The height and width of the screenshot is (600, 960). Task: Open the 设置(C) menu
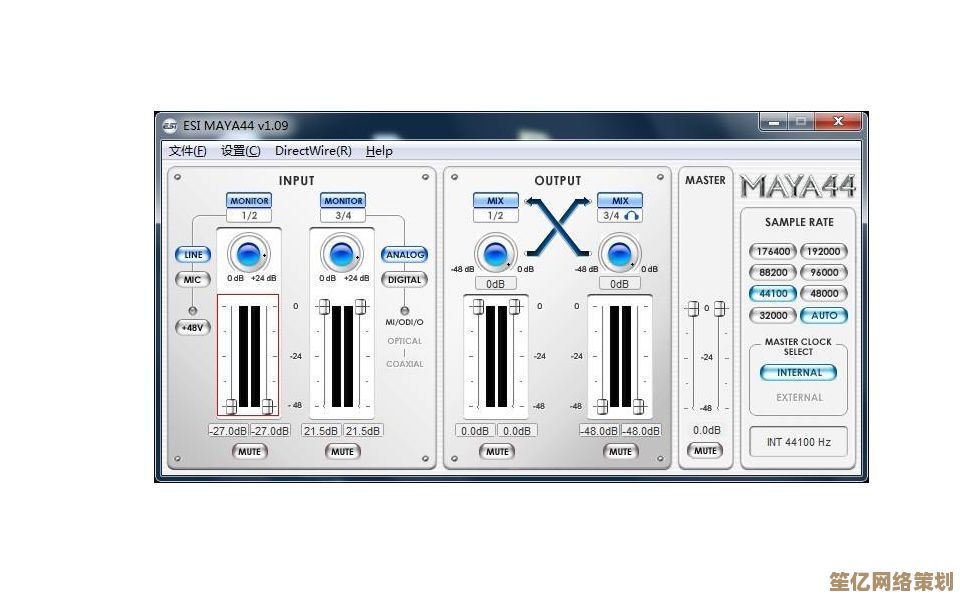click(241, 151)
